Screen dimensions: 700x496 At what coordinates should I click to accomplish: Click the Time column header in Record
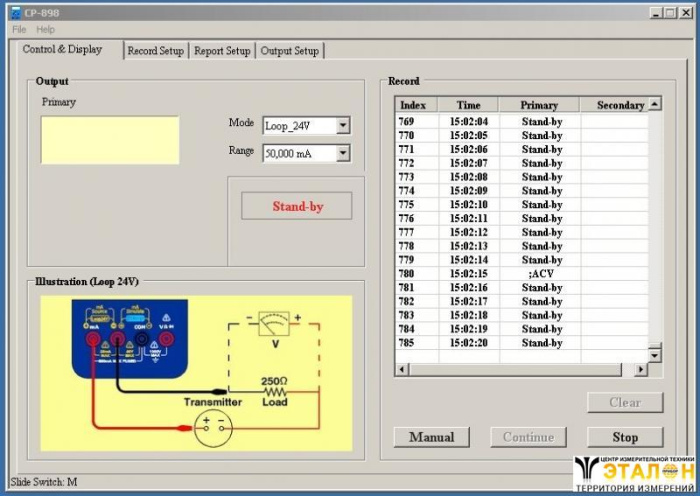[468, 105]
